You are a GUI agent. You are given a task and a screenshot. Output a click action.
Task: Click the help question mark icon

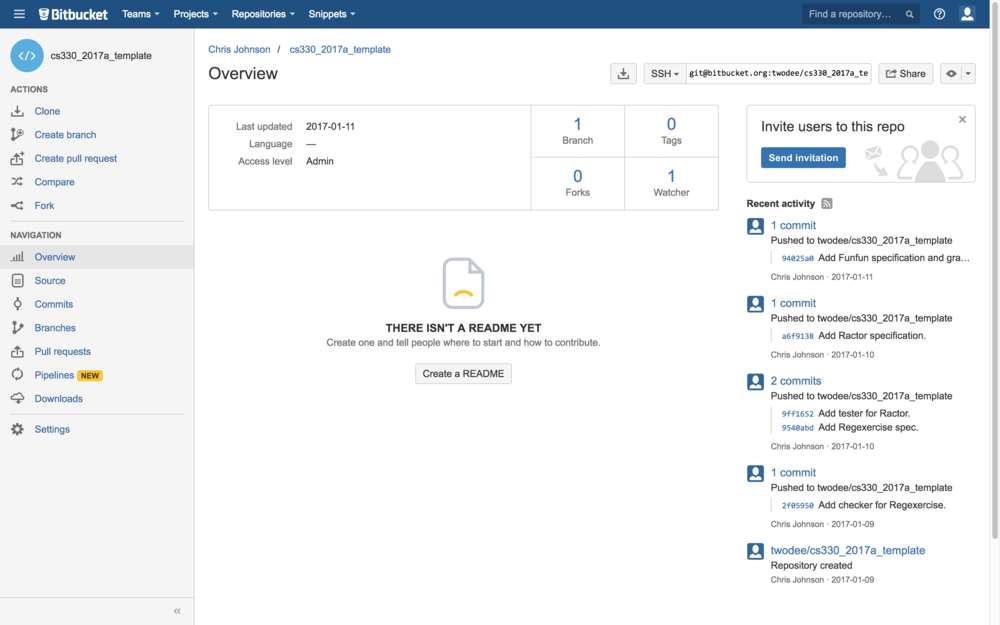click(939, 14)
